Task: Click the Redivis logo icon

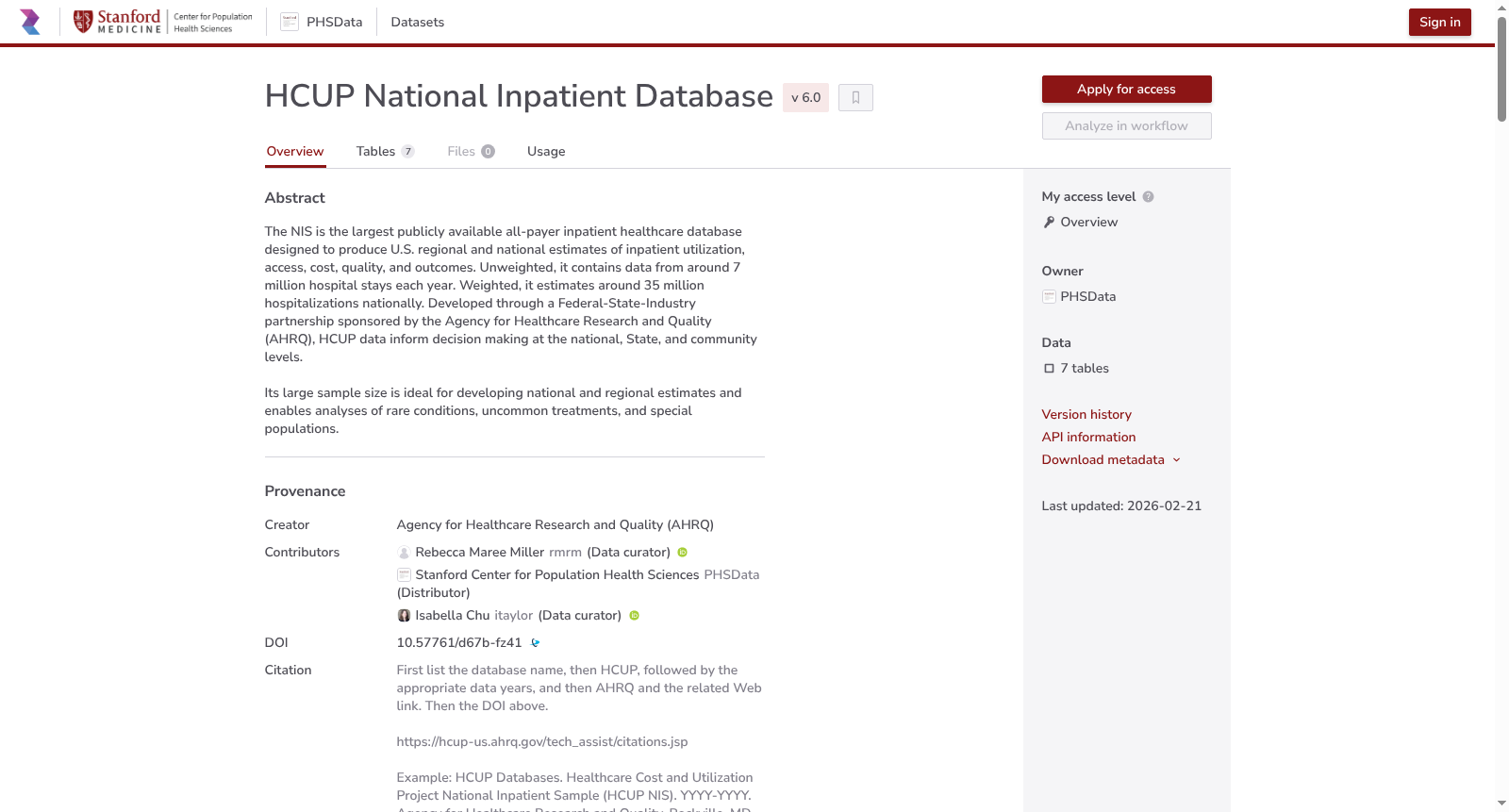Action: (30, 22)
